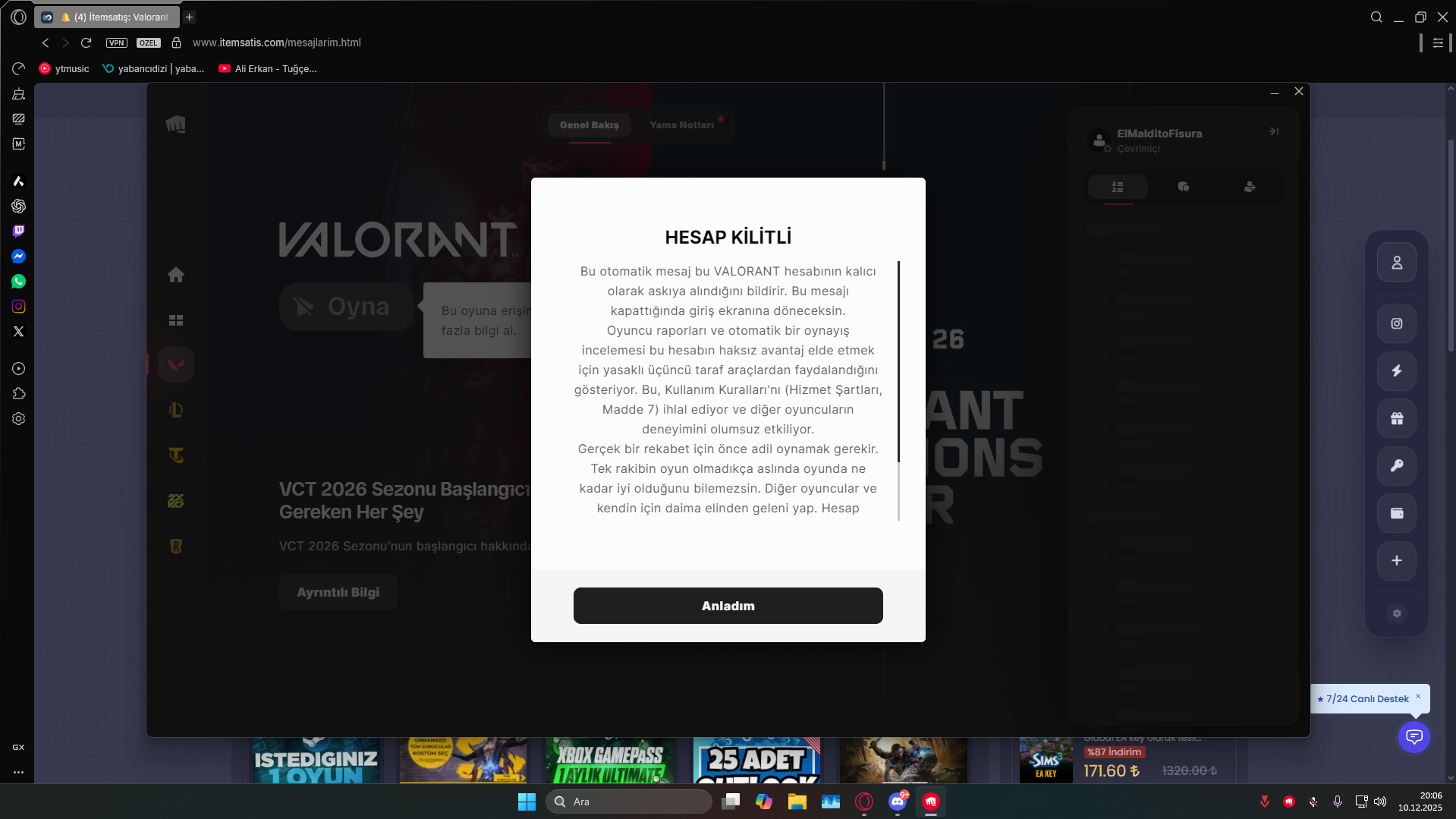The width and height of the screenshot is (1456, 819).
Task: Click the floating panel lightning bolt icon
Action: [1397, 371]
